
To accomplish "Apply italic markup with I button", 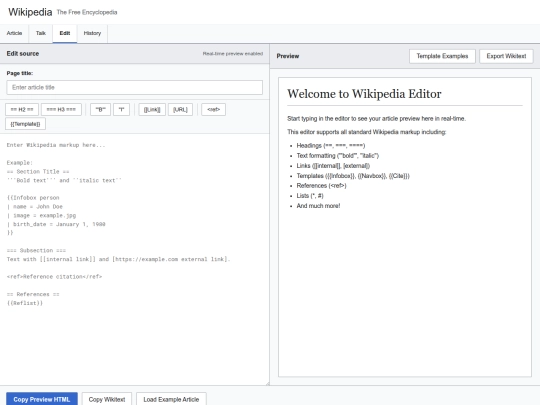I will coord(122,110).
